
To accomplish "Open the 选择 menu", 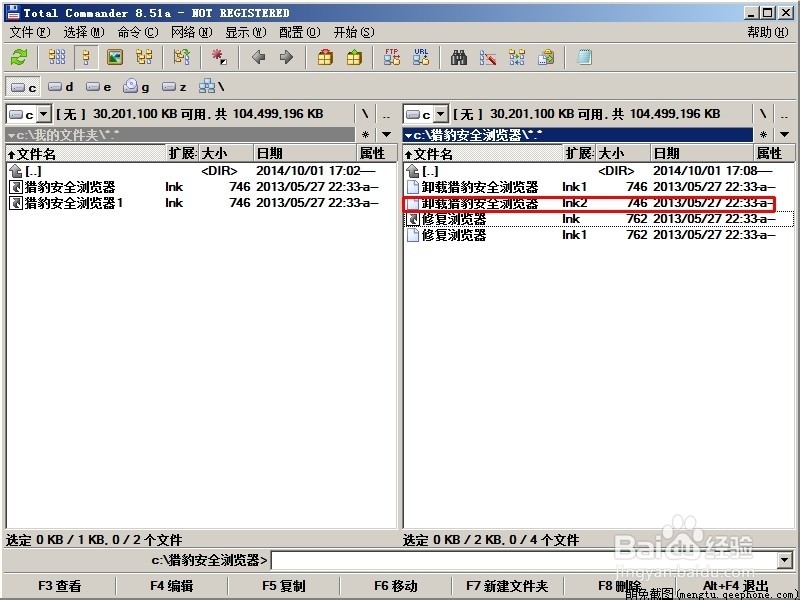I will pyautogui.click(x=84, y=32).
